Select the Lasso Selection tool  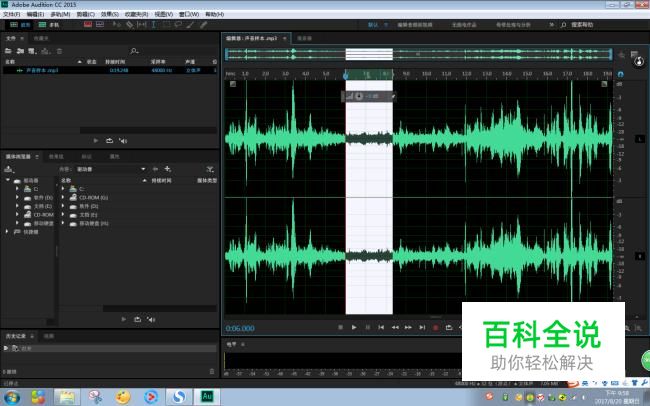tap(178, 24)
